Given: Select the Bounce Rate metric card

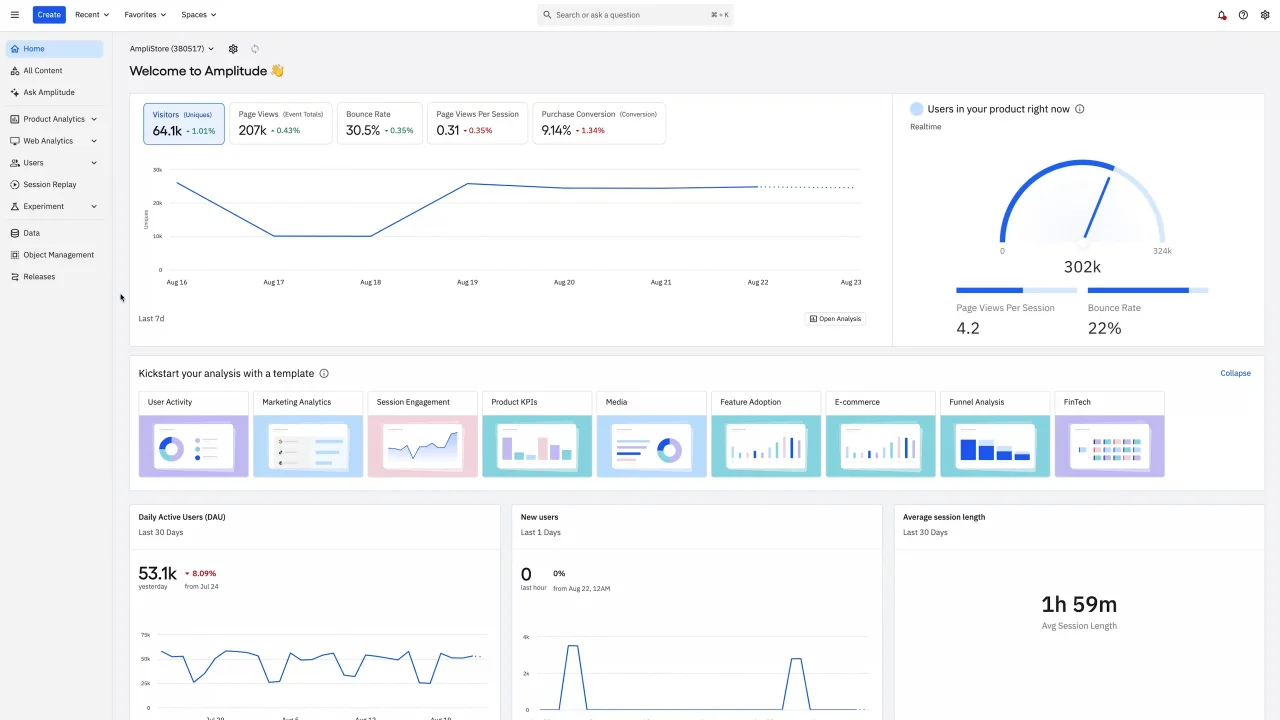Looking at the screenshot, I should [x=380, y=122].
